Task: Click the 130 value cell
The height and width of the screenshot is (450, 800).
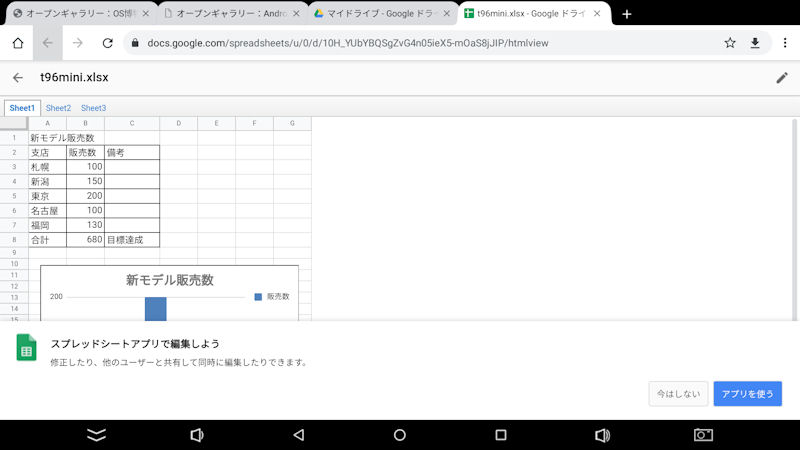Action: (x=85, y=225)
